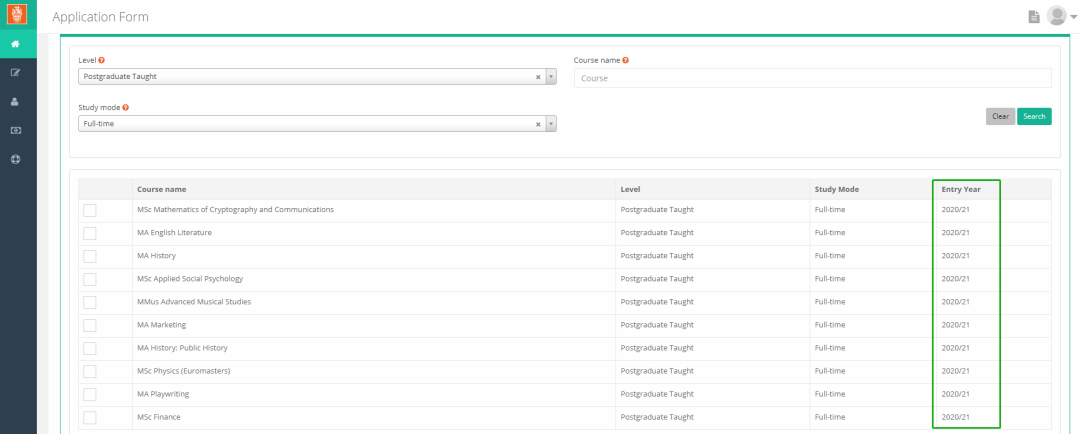Open the Study mode dropdown arrow

pos(550,124)
